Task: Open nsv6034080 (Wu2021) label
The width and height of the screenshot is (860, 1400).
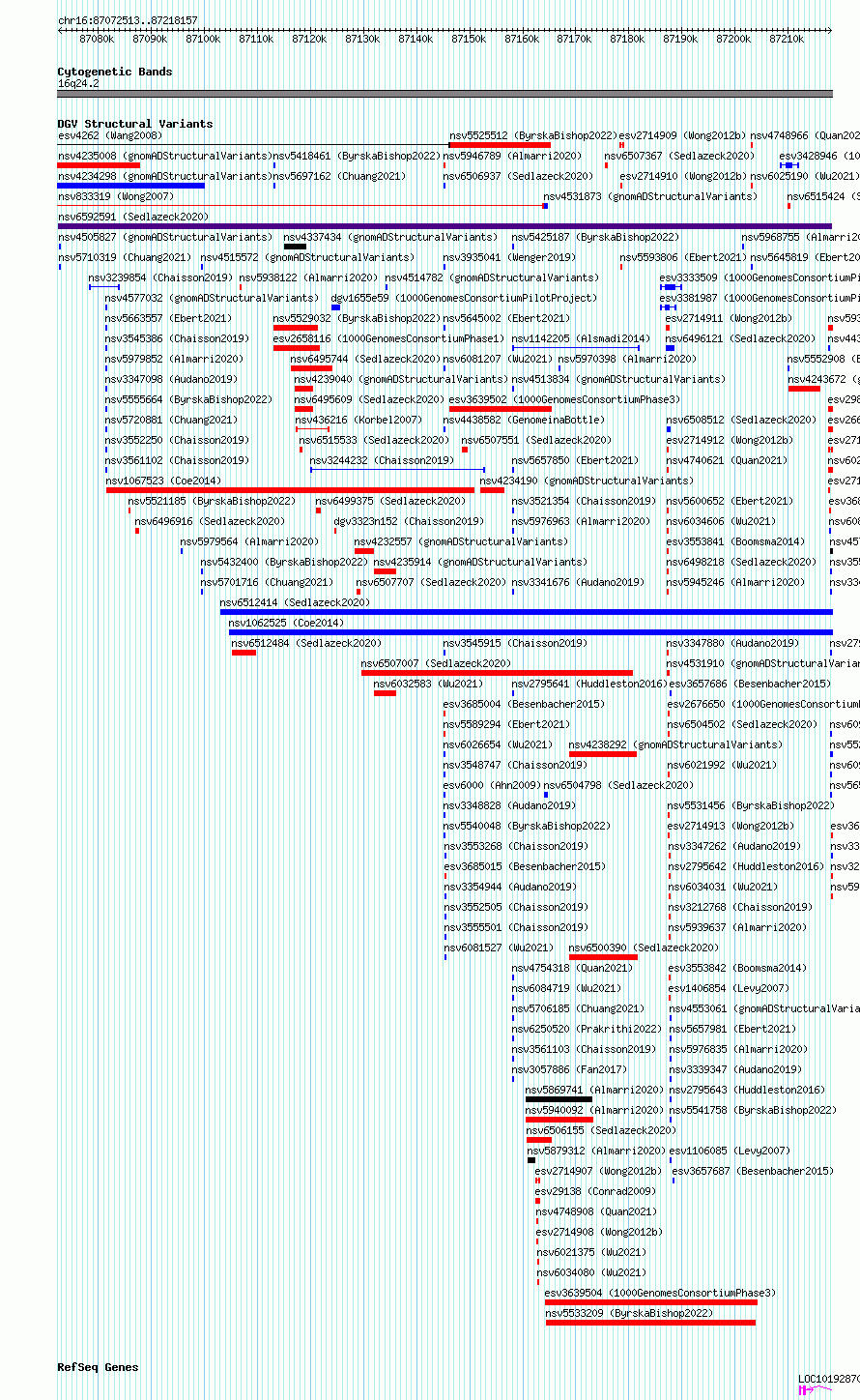Action: pyautogui.click(x=591, y=1272)
